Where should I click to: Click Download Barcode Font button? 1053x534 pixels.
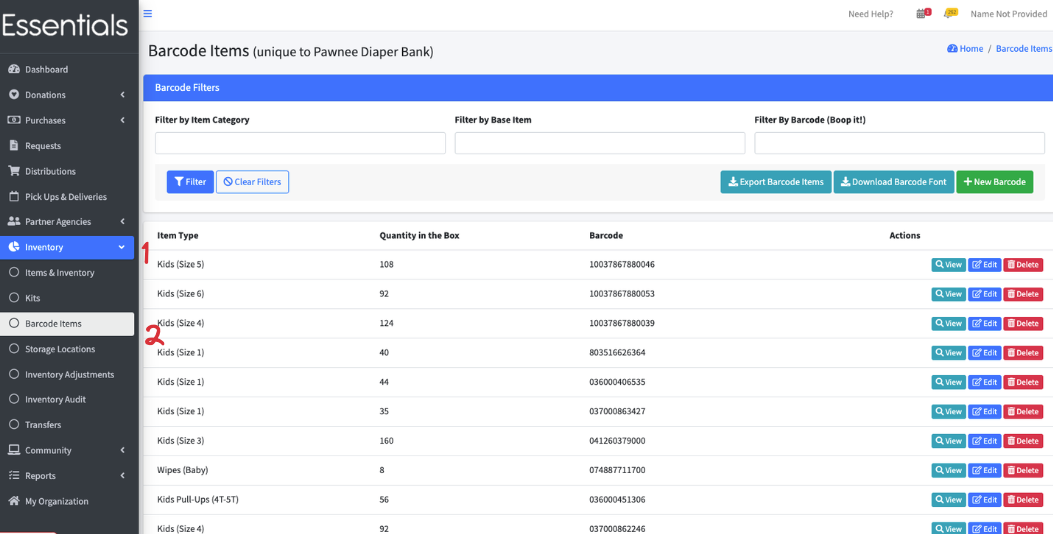(894, 182)
